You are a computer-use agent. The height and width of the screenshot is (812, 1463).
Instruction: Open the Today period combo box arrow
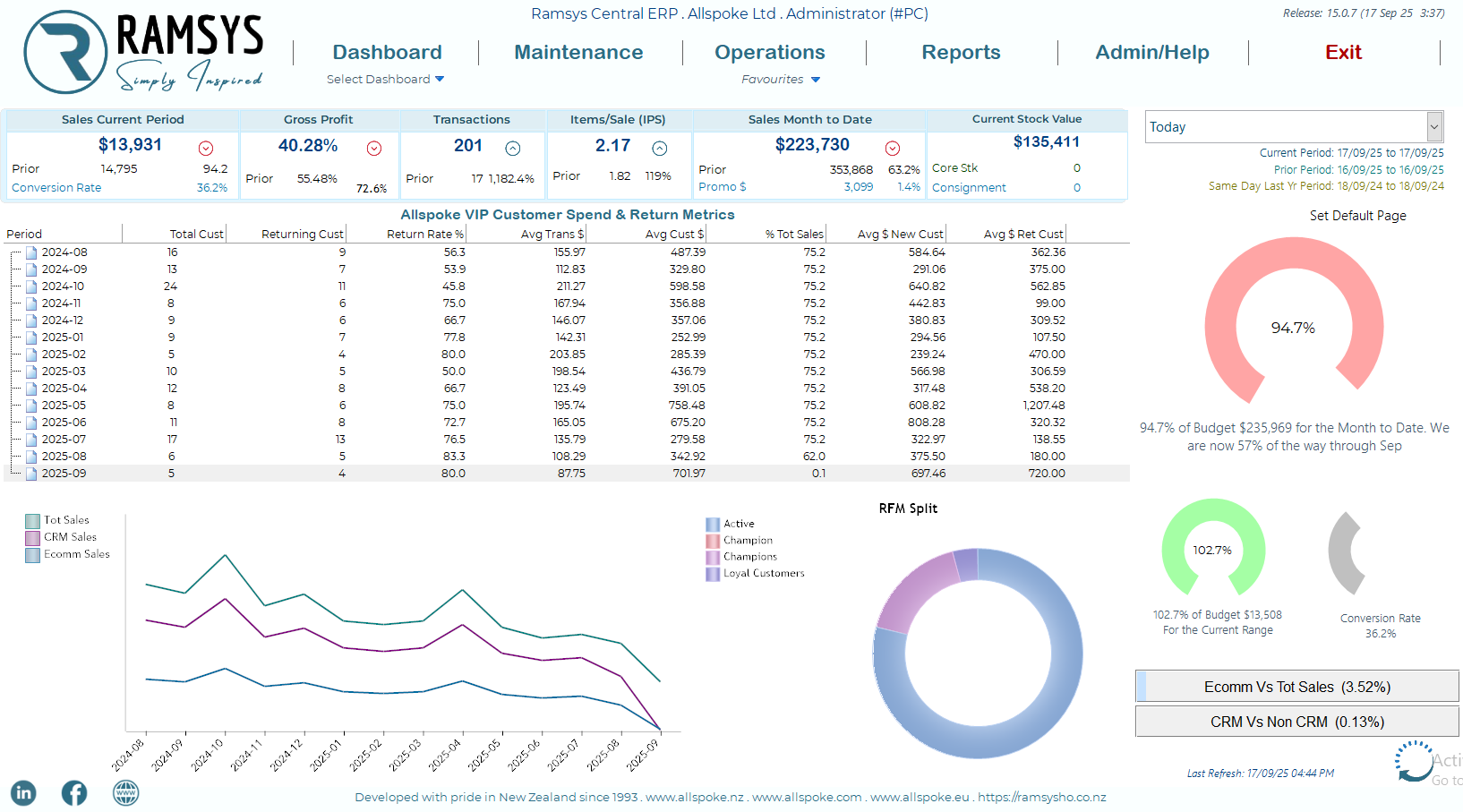point(1434,127)
